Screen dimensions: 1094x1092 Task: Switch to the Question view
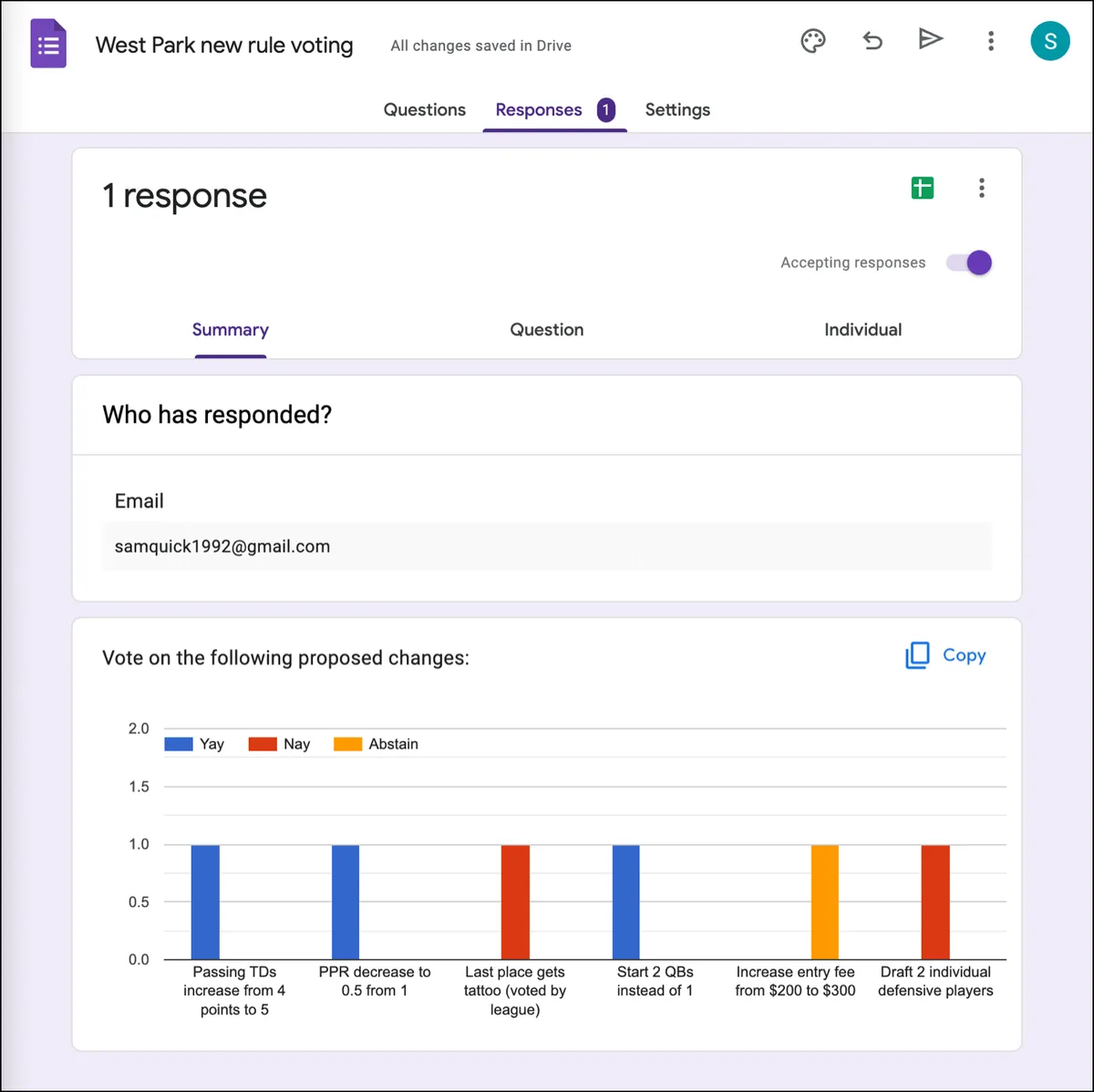547,330
